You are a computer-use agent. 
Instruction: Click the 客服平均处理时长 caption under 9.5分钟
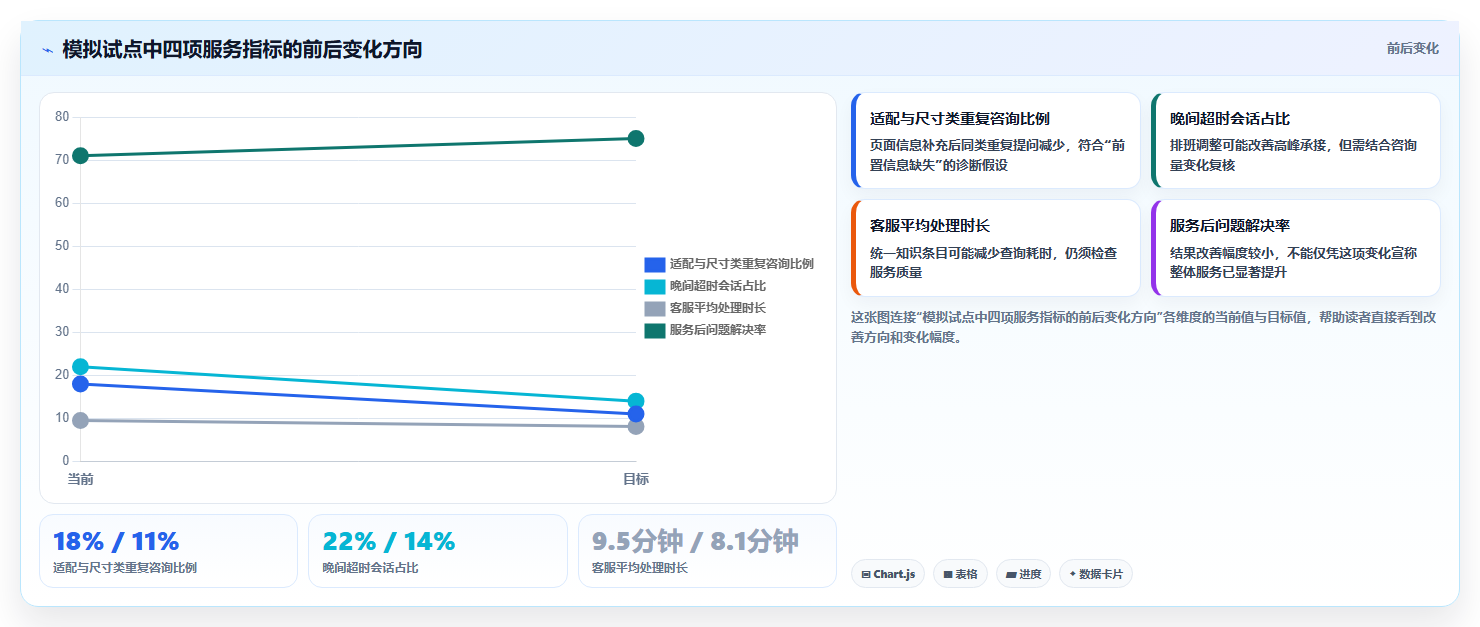[x=640, y=568]
